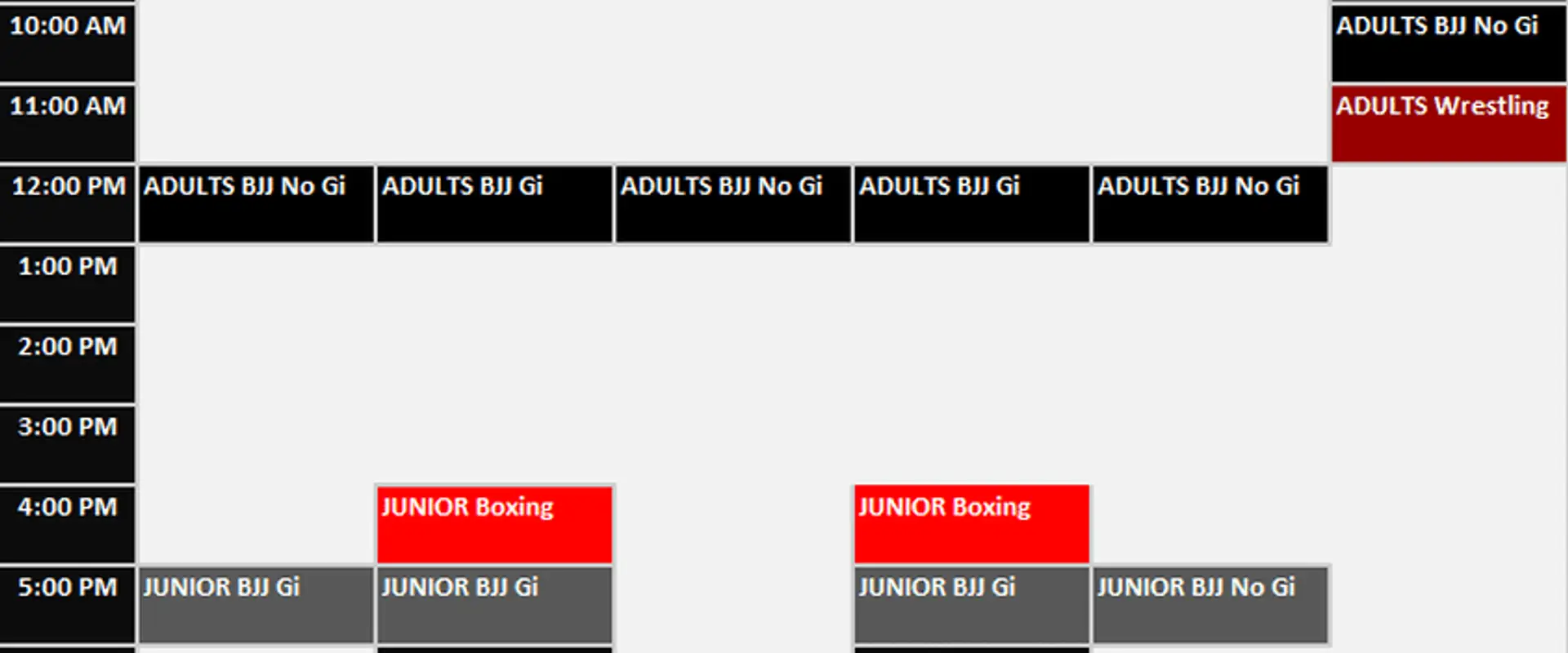This screenshot has width=1568, height=653.
Task: Click noon ADULTS BJJ Gi in second day column
Action: click(494, 203)
